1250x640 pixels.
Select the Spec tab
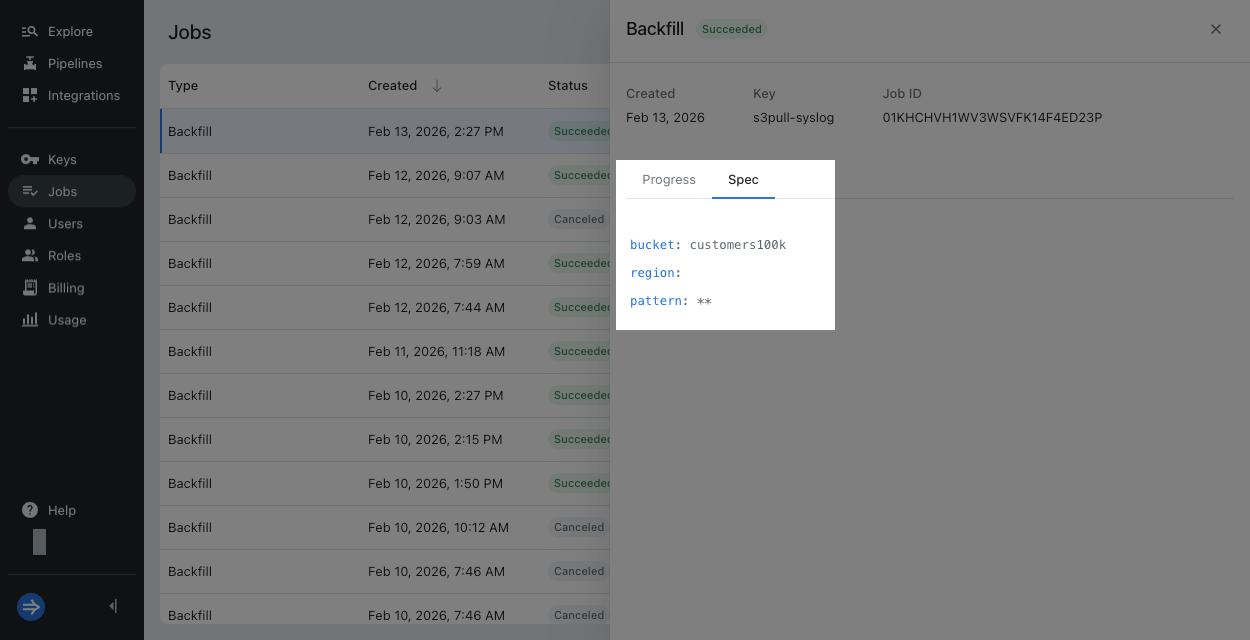tap(743, 180)
